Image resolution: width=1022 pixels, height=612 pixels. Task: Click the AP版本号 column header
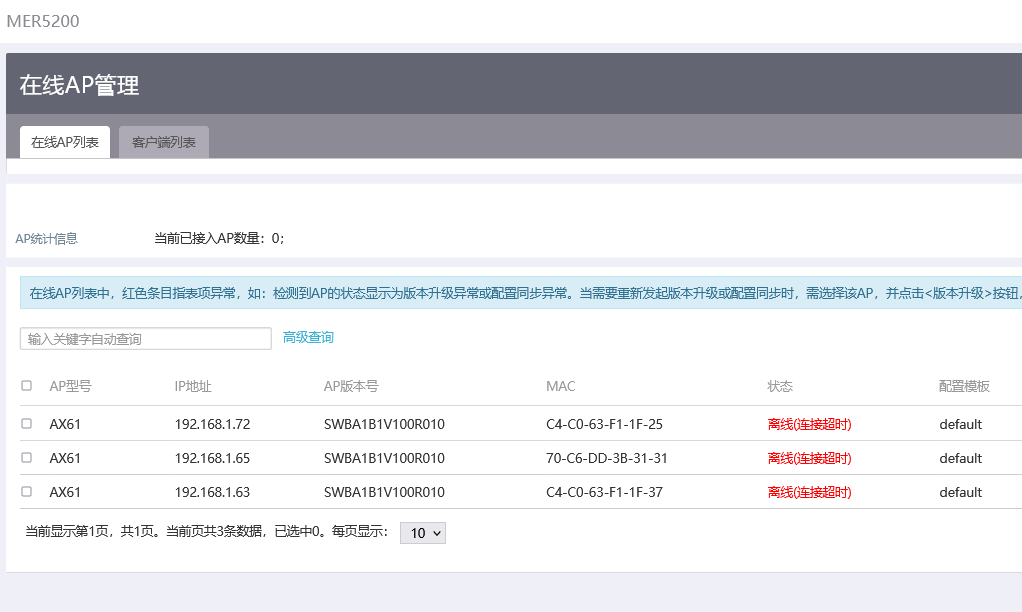351,386
